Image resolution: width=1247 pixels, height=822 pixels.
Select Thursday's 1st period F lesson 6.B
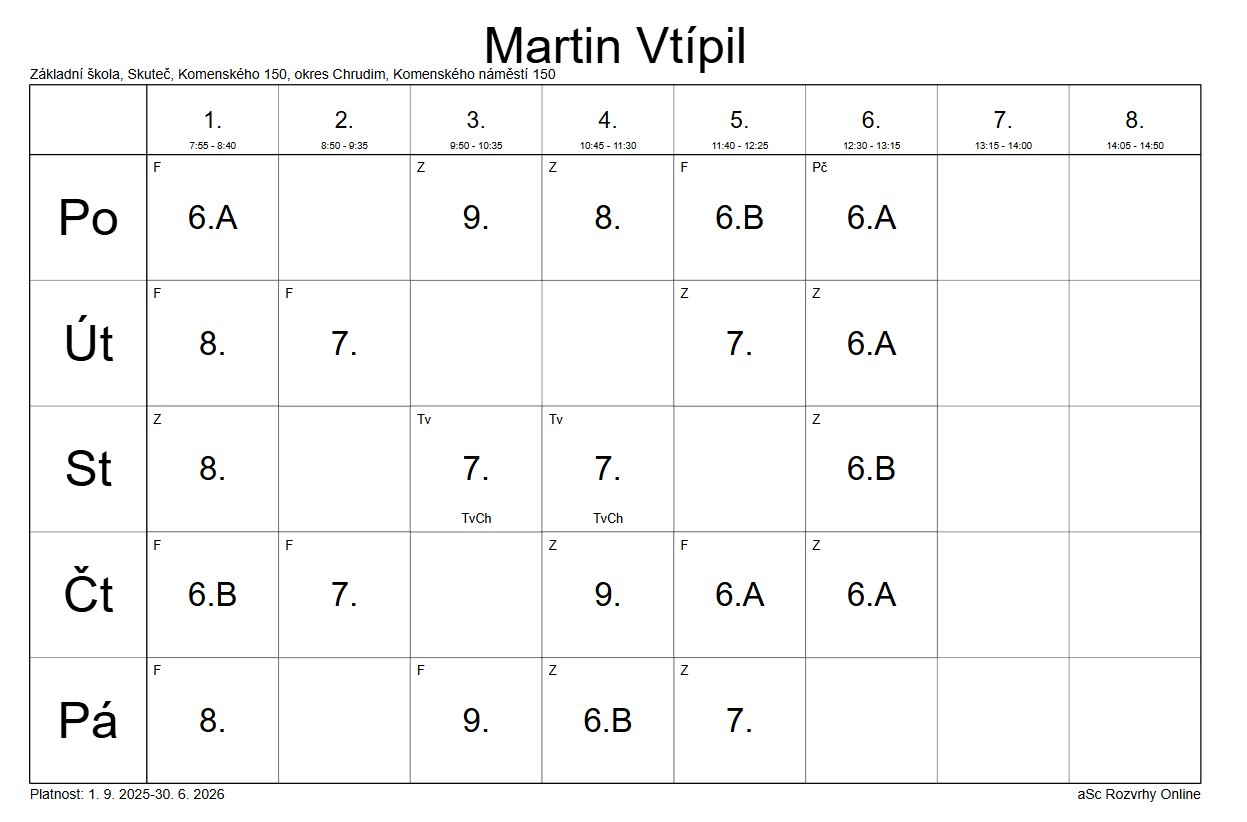coord(212,595)
